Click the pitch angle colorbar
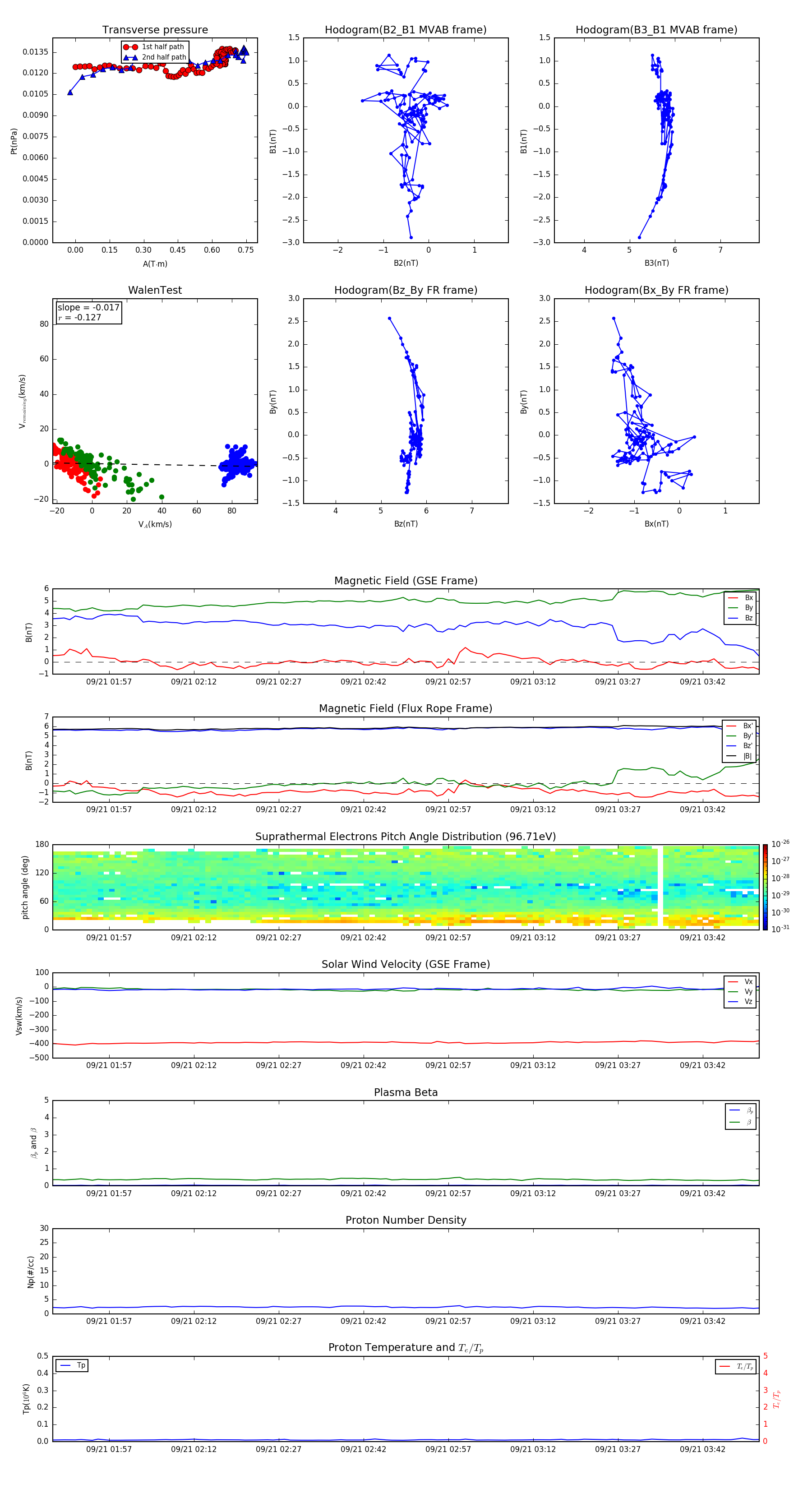 point(765,887)
